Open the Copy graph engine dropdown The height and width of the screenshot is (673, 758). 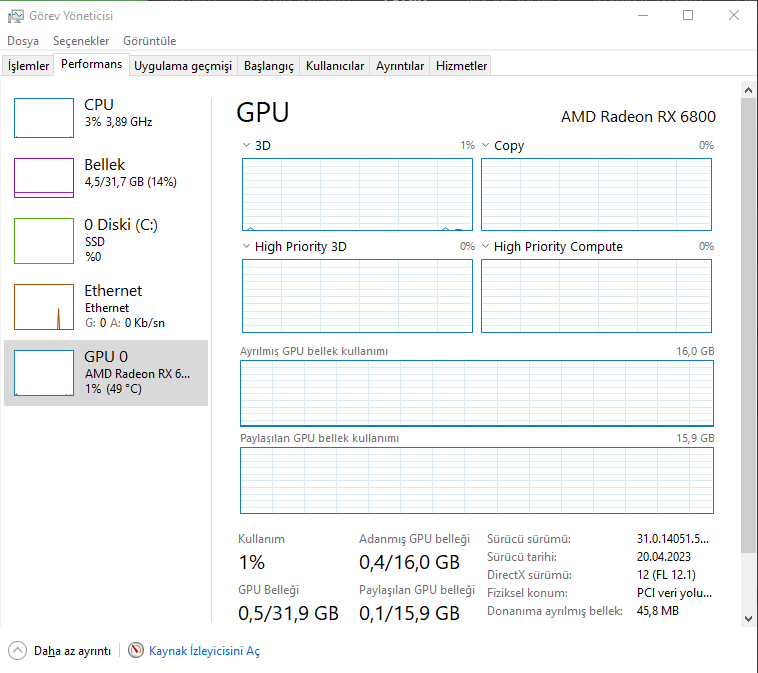pos(486,146)
